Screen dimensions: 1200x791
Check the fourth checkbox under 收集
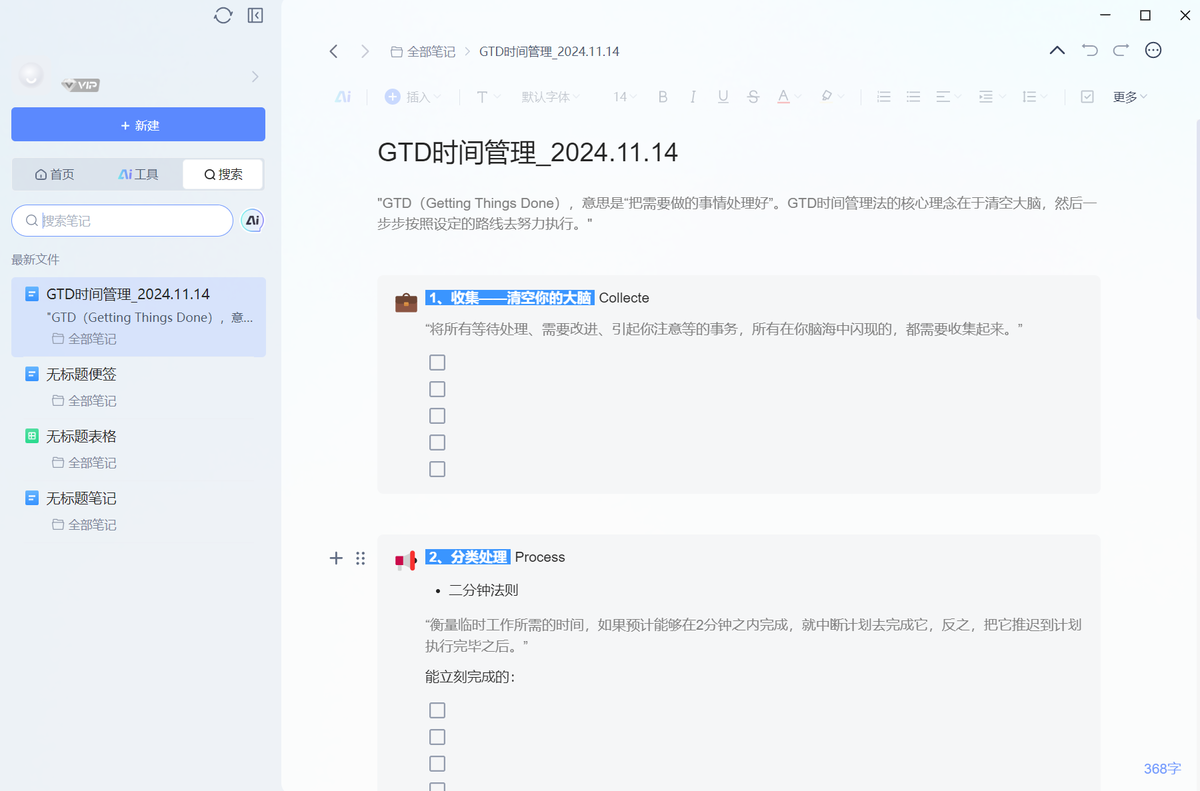[x=437, y=442]
